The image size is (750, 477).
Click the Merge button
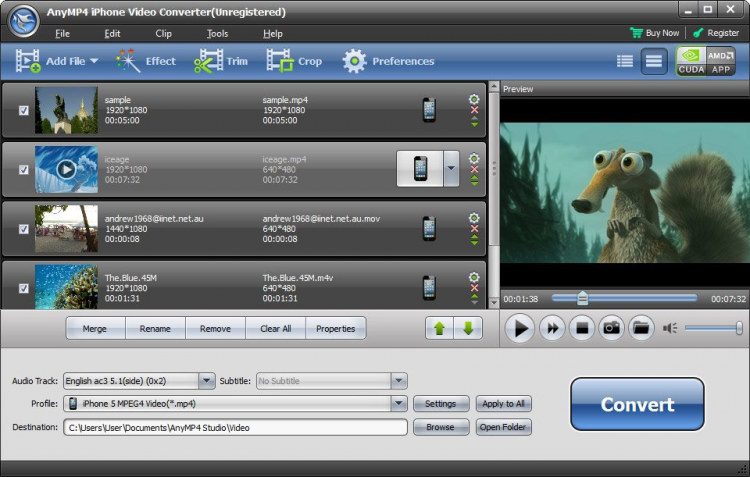(95, 329)
